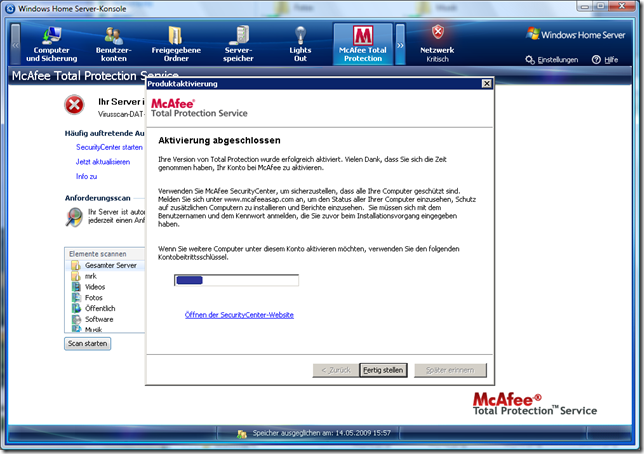Click the console title bar icon
The height and width of the screenshot is (454, 644).
tap(10, 8)
